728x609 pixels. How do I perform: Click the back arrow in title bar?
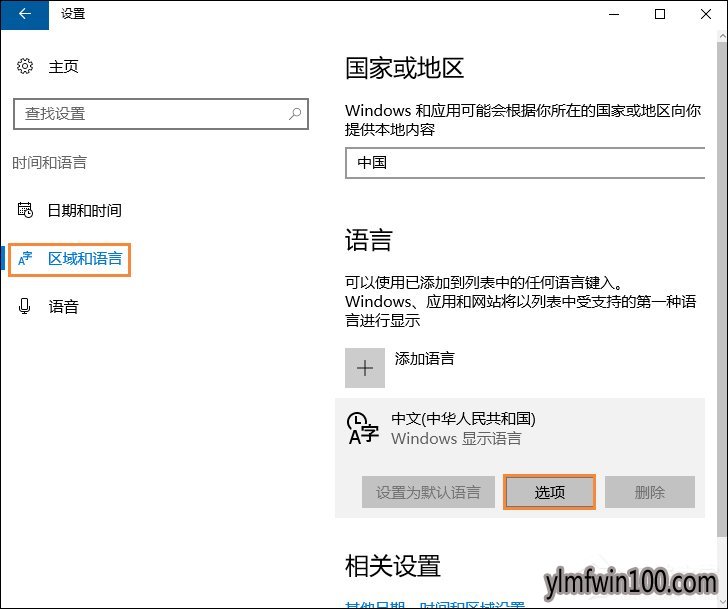(x=25, y=14)
